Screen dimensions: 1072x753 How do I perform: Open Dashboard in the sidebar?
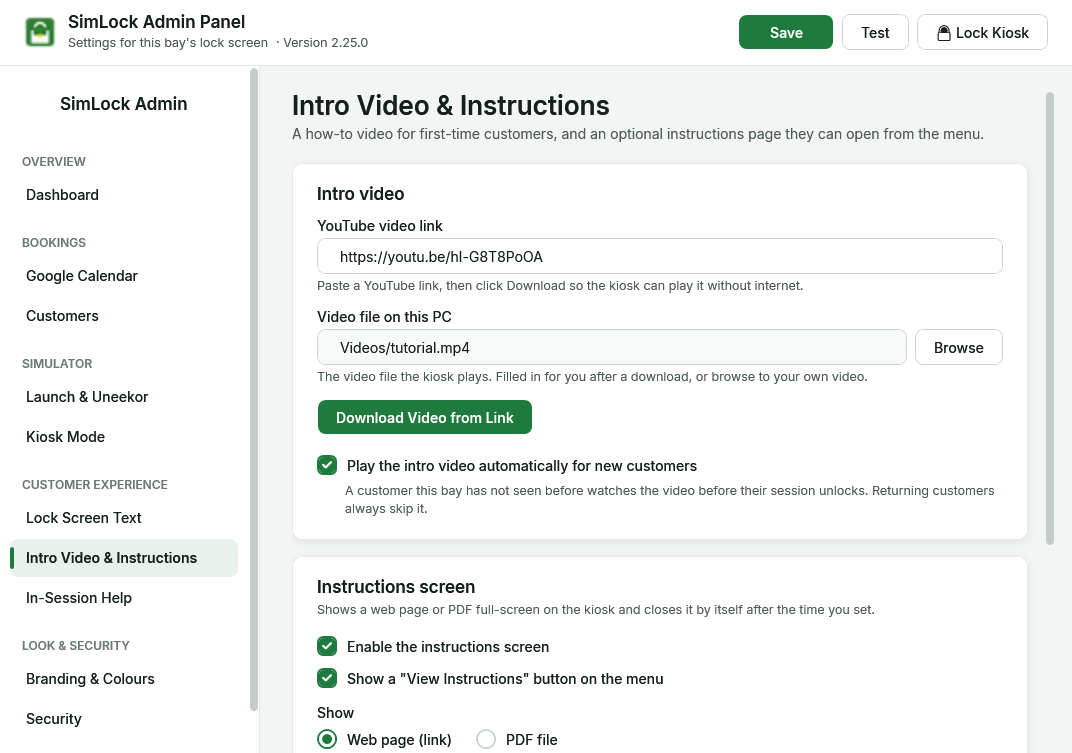pyautogui.click(x=124, y=195)
